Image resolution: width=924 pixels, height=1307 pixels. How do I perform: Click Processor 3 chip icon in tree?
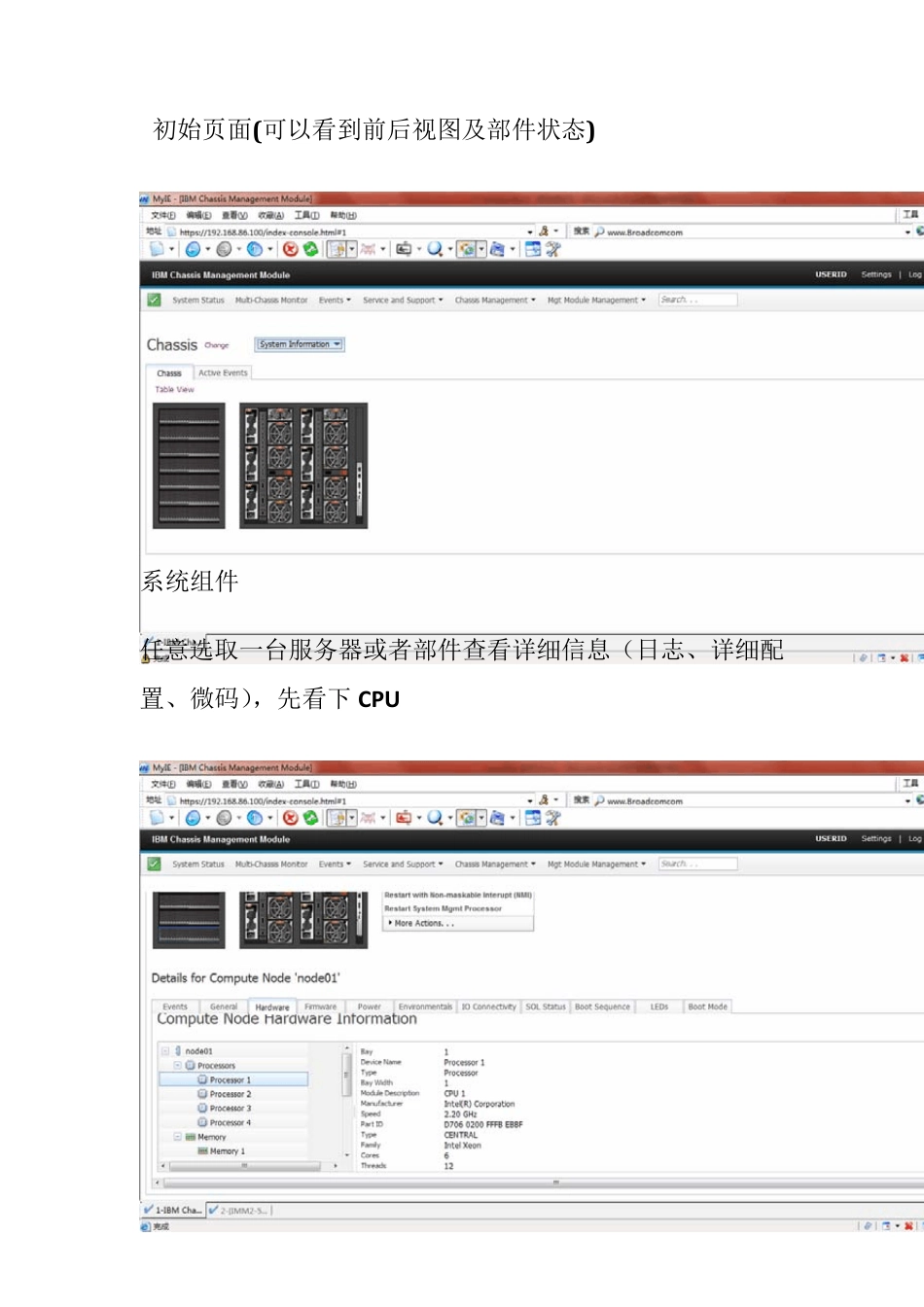click(202, 1108)
